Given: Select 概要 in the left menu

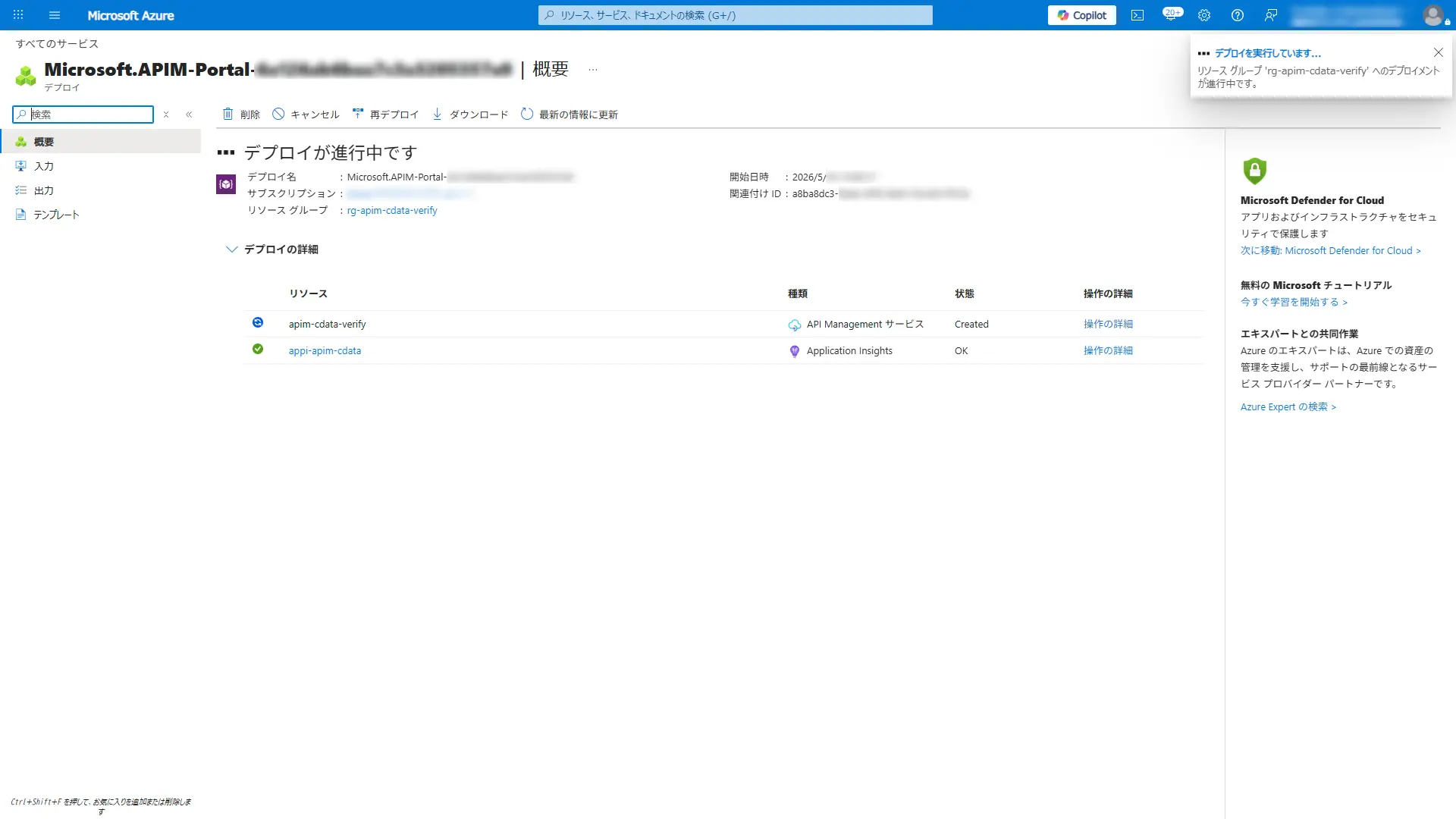Looking at the screenshot, I should point(101,142).
